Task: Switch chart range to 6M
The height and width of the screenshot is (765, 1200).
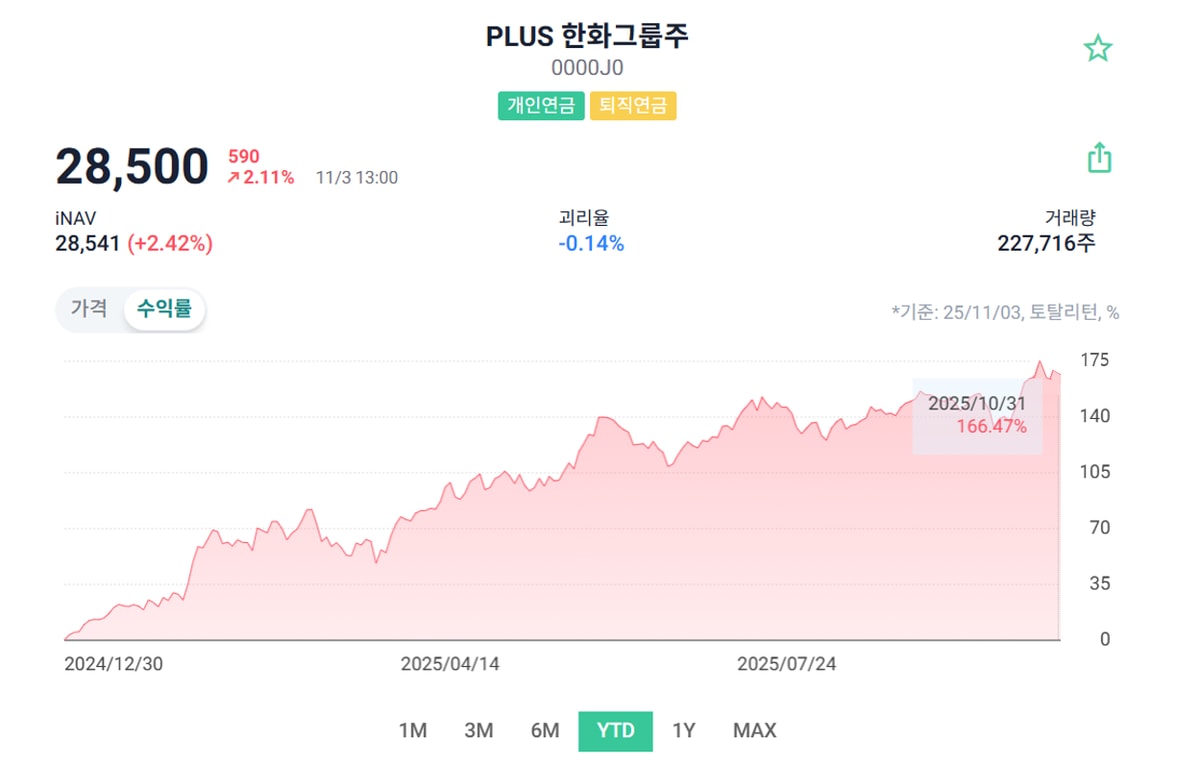Action: click(x=545, y=731)
